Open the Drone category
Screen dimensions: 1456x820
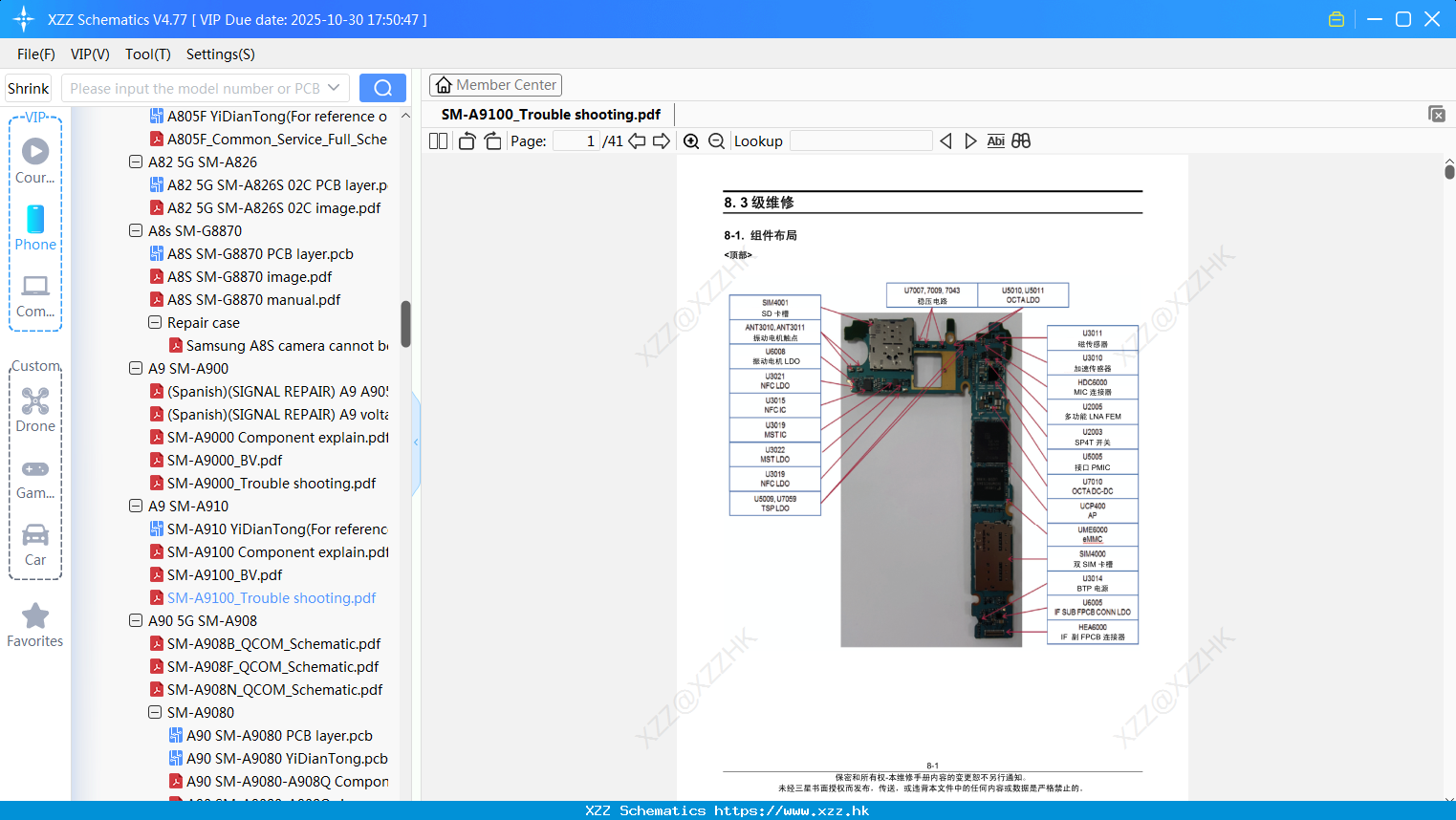(x=35, y=410)
